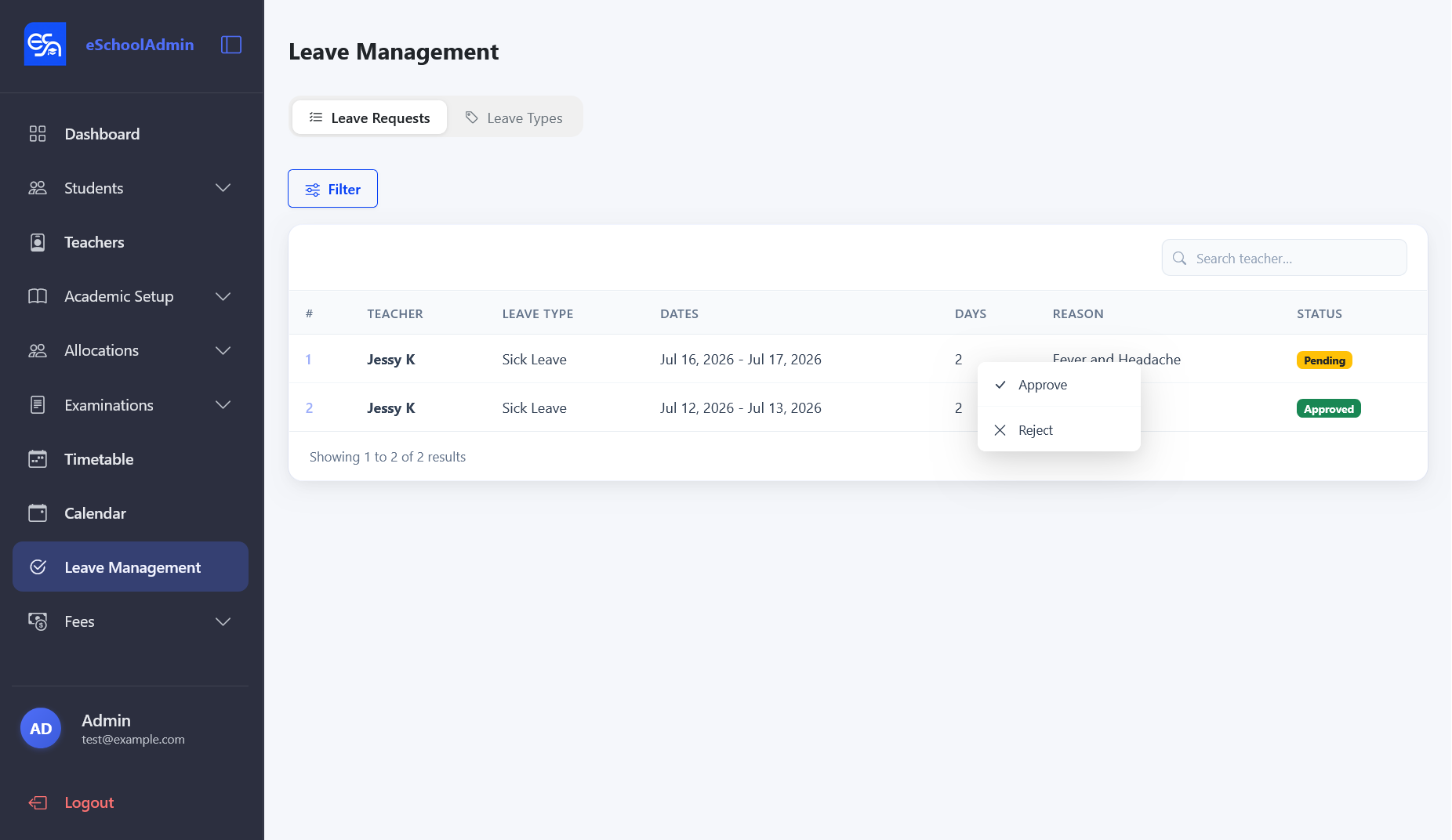The width and height of the screenshot is (1452, 840).
Task: Click "Fever and Headache" reason text
Action: [1116, 359]
